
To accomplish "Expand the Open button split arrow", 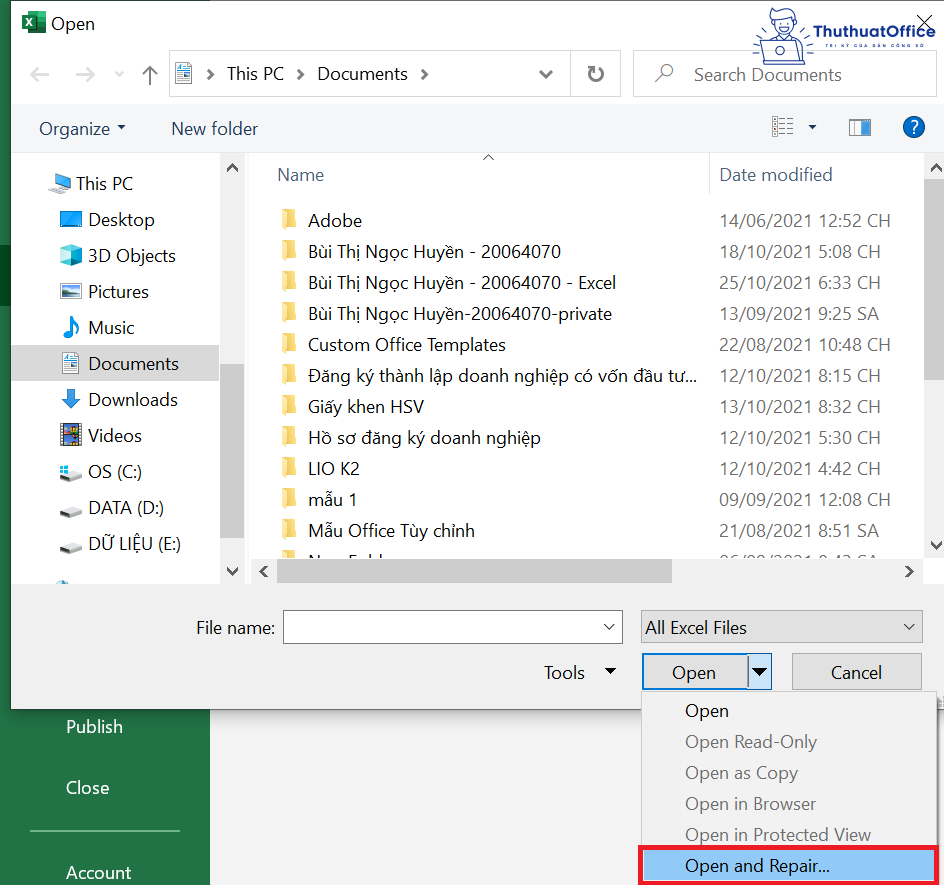I will (x=760, y=671).
